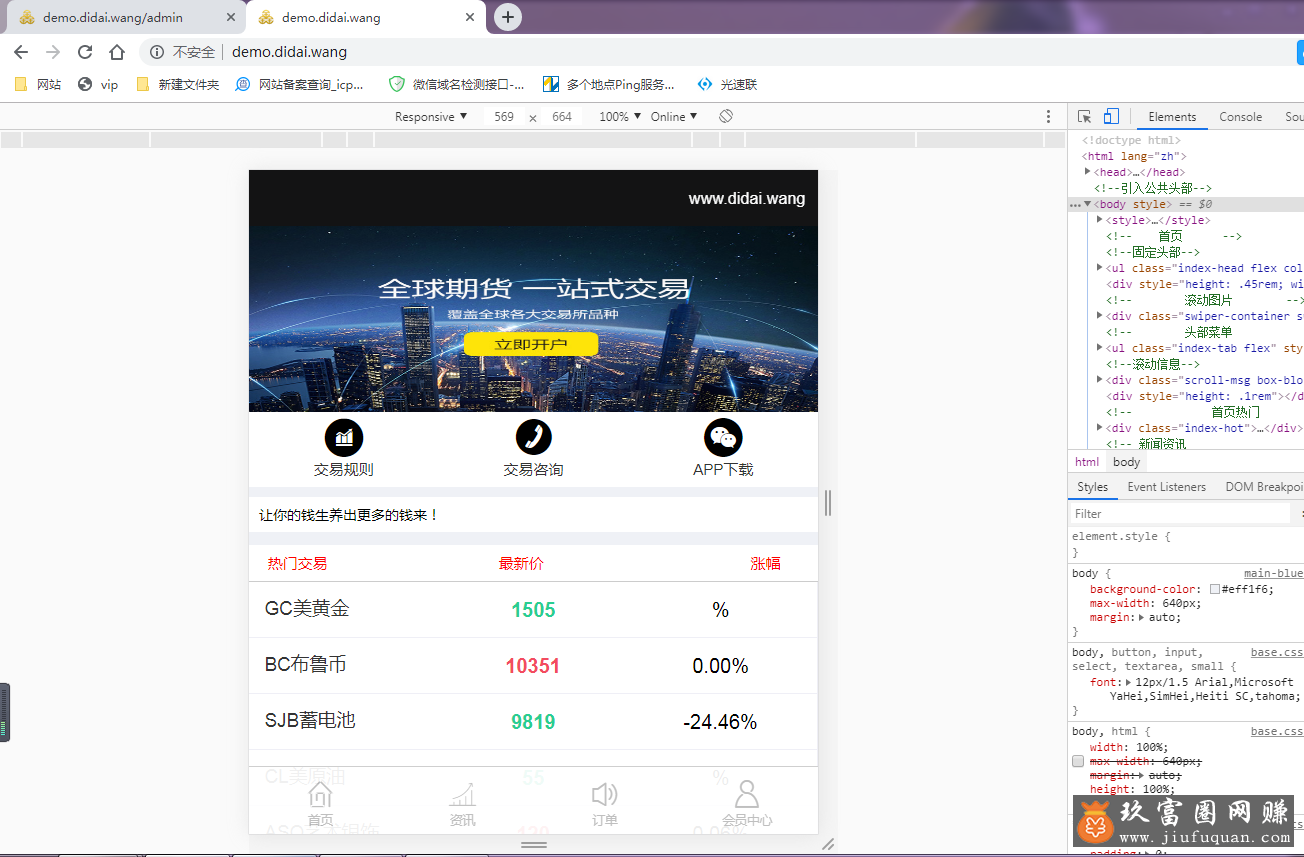Select the body breadcrumb item
This screenshot has width=1304, height=857.
coord(1127,462)
